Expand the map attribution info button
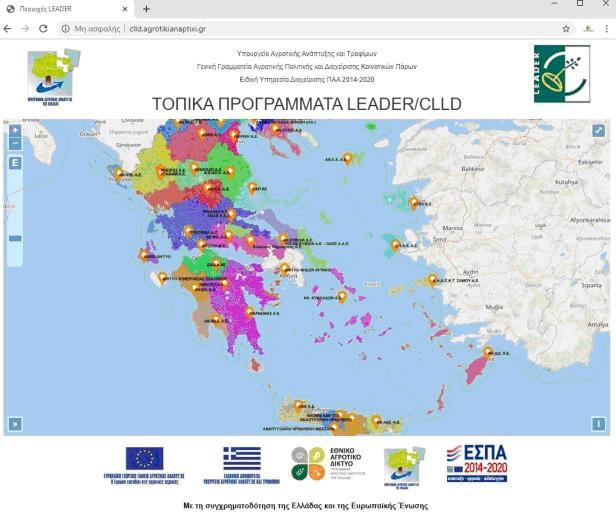The height and width of the screenshot is (515, 616). click(x=599, y=423)
